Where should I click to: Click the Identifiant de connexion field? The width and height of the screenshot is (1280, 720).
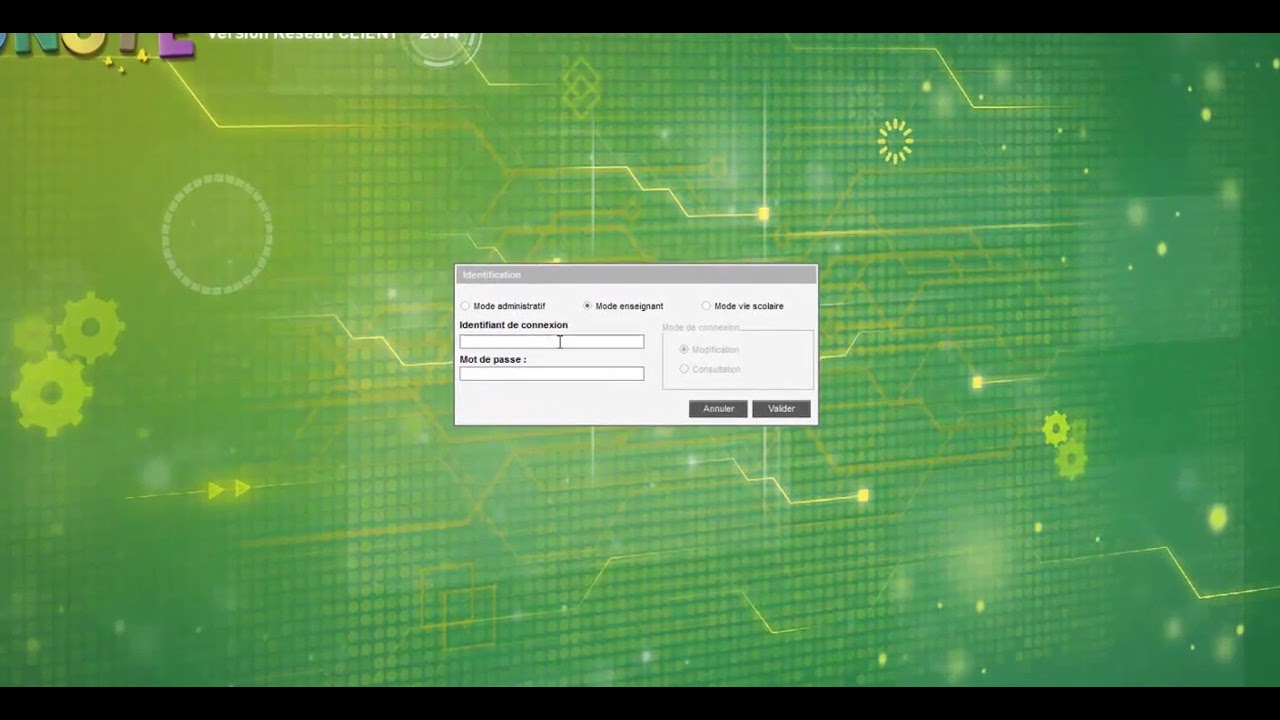pos(551,342)
